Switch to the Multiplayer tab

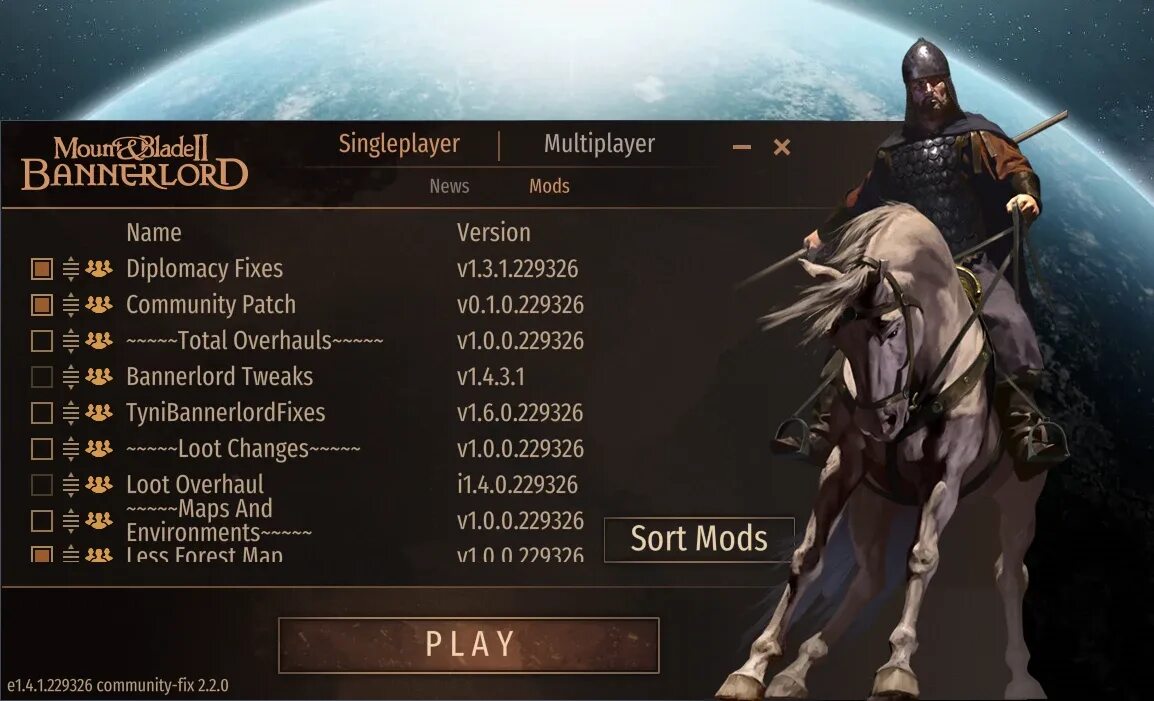(x=599, y=144)
